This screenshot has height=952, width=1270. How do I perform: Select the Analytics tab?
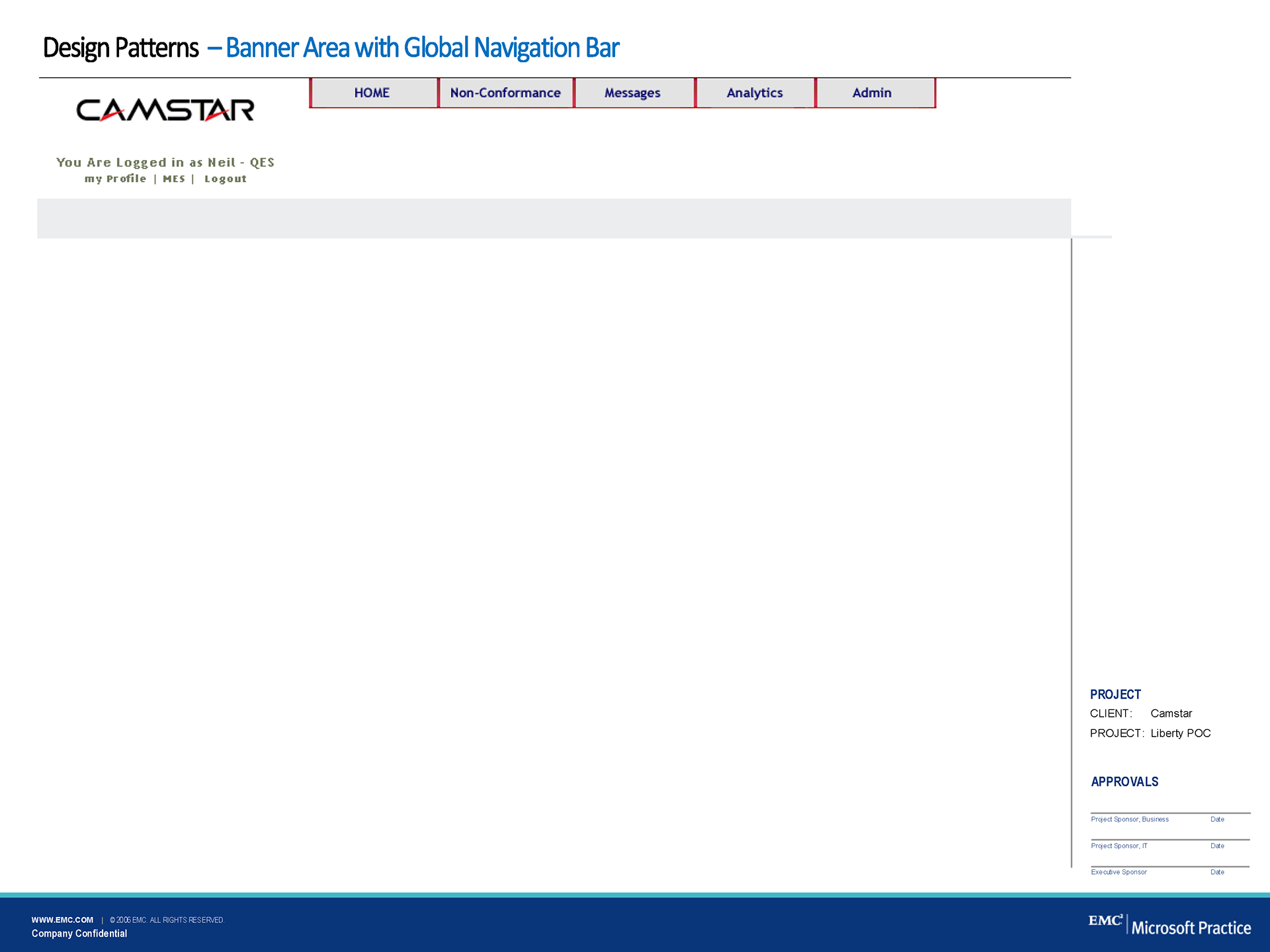click(755, 93)
